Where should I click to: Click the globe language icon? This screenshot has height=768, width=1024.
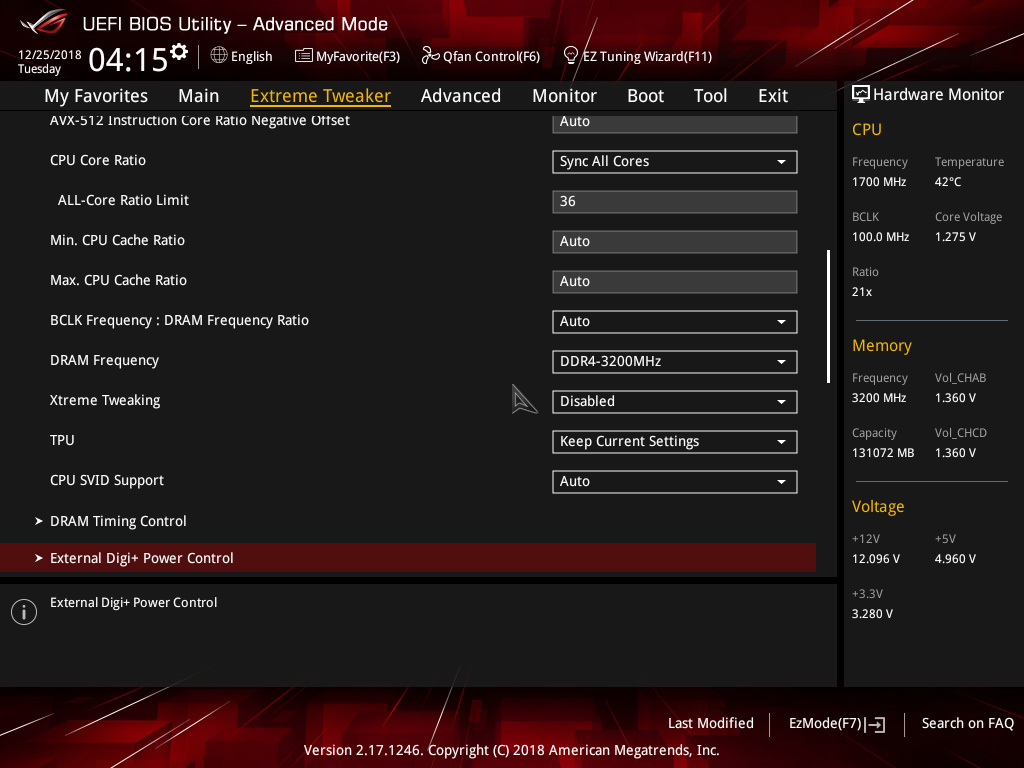pos(219,56)
